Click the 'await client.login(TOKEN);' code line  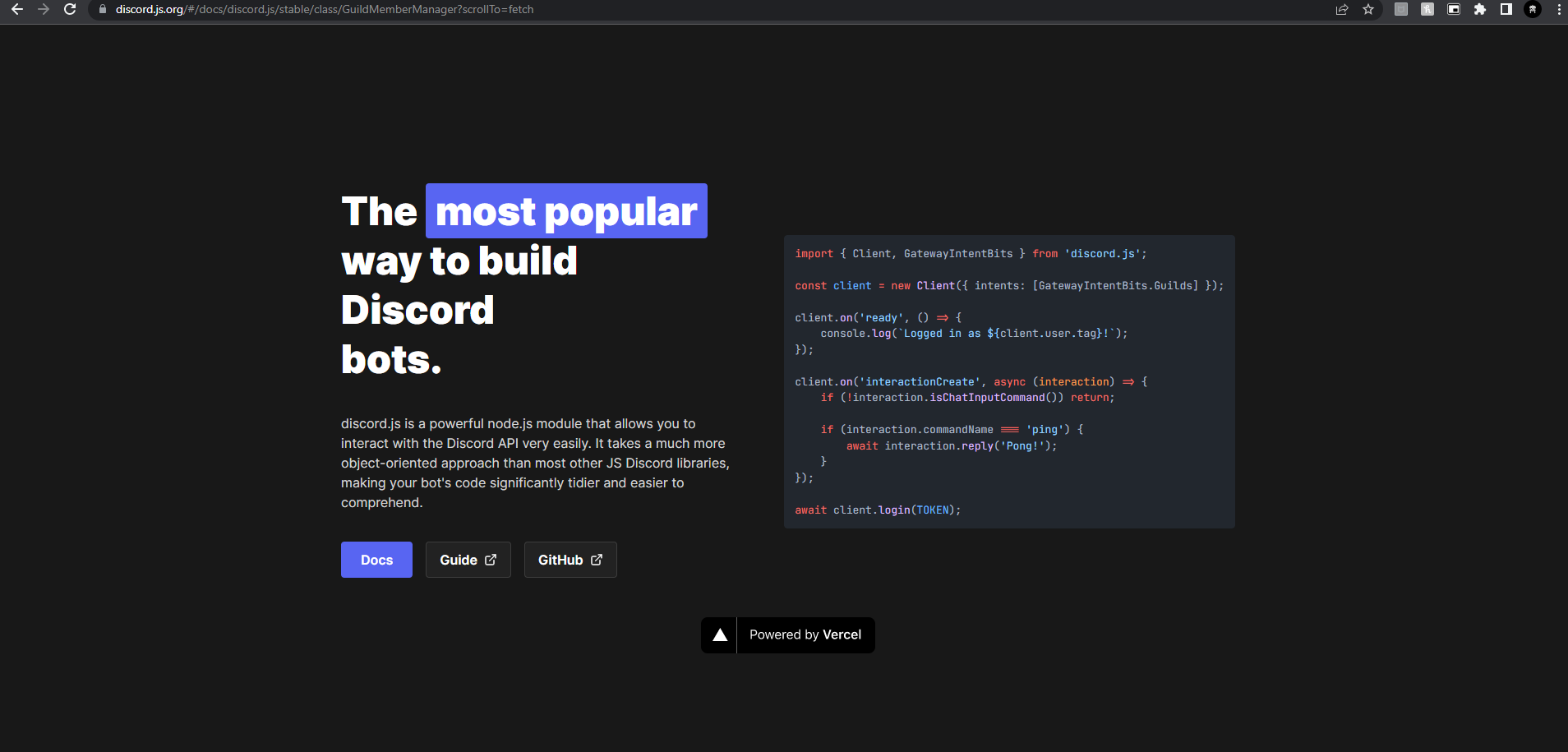pos(878,510)
